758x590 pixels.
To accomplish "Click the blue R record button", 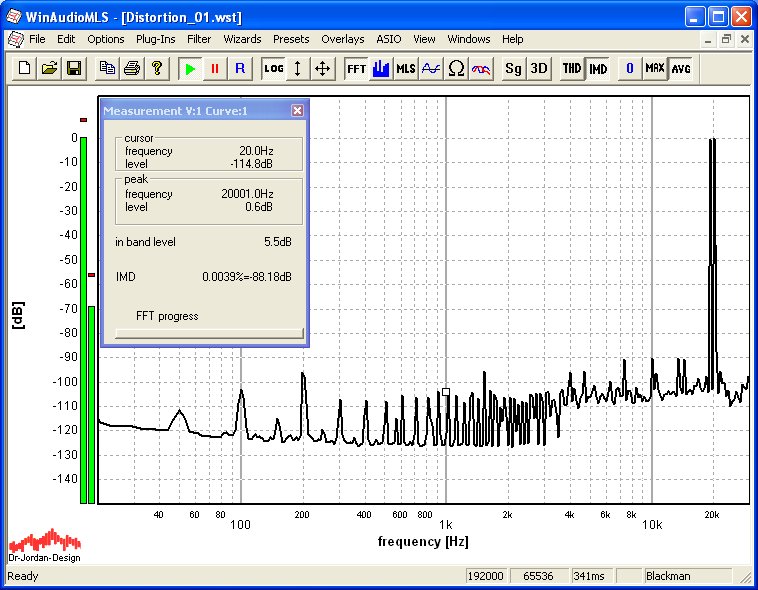I will click(x=240, y=69).
